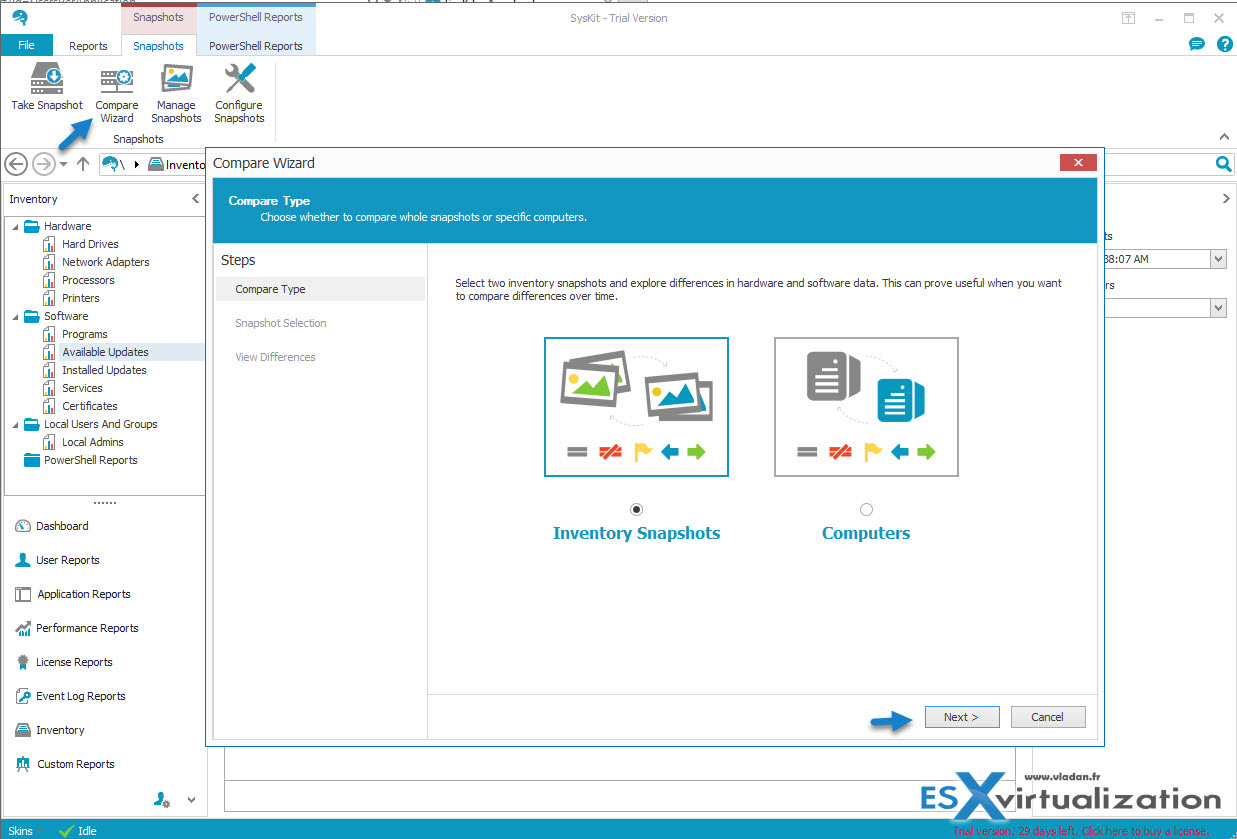Click Skins in the status bar
1237x839 pixels.
20,831
